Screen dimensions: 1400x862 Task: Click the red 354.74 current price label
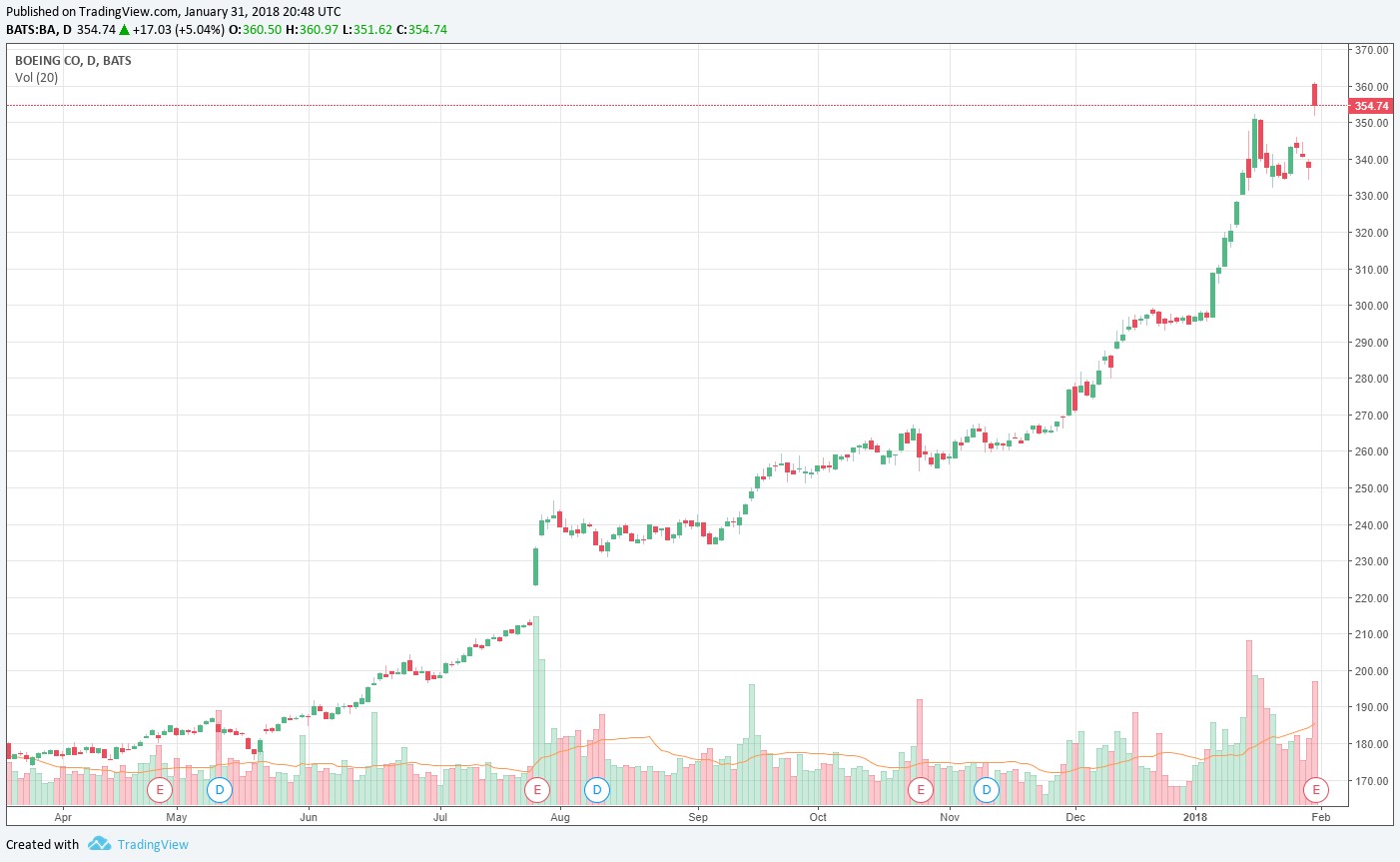click(x=1370, y=106)
